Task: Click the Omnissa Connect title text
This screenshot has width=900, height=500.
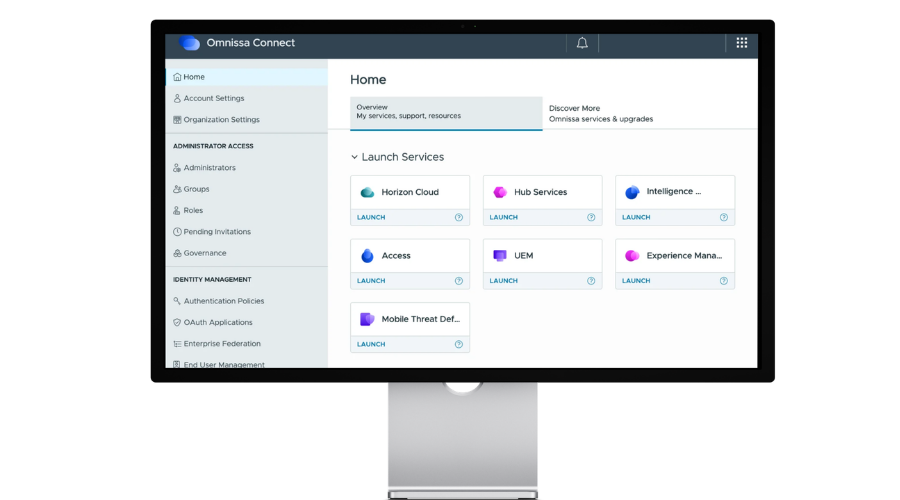Action: click(251, 43)
